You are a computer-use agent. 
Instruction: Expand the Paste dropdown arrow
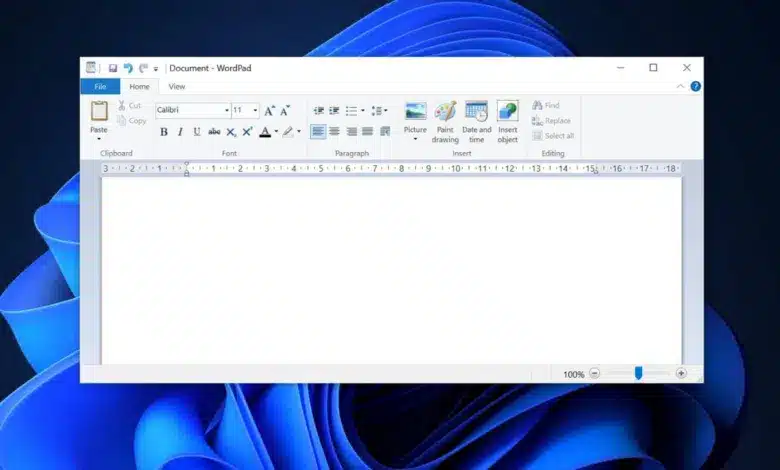[x=98, y=139]
